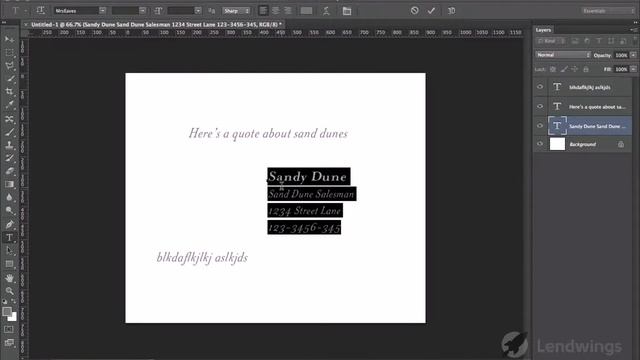Viewport: 640px width, 360px height.
Task: Open the Essentials workspace dropdown
Action: coord(608,11)
